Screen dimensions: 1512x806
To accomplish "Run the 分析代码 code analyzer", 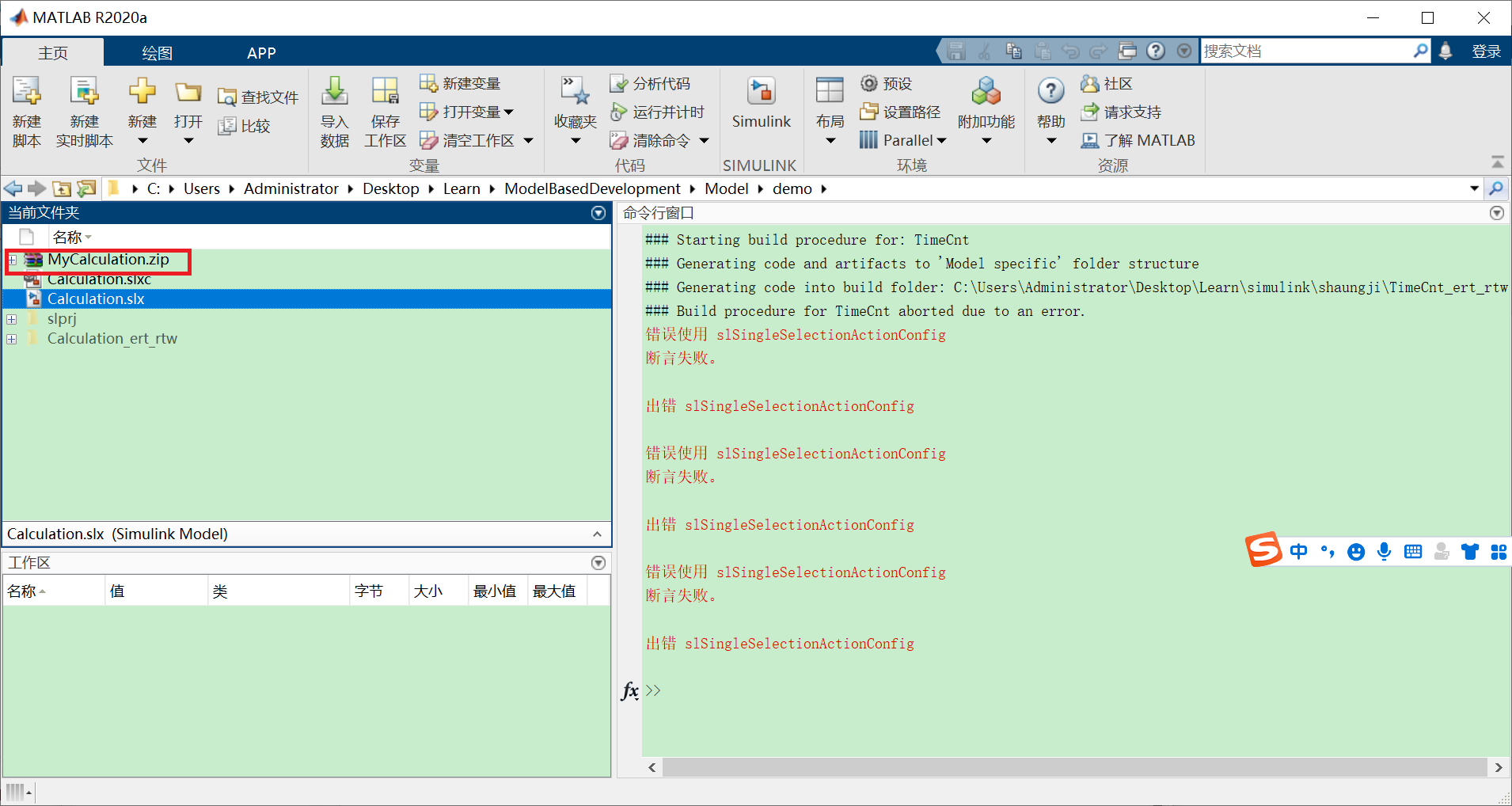I will point(650,83).
